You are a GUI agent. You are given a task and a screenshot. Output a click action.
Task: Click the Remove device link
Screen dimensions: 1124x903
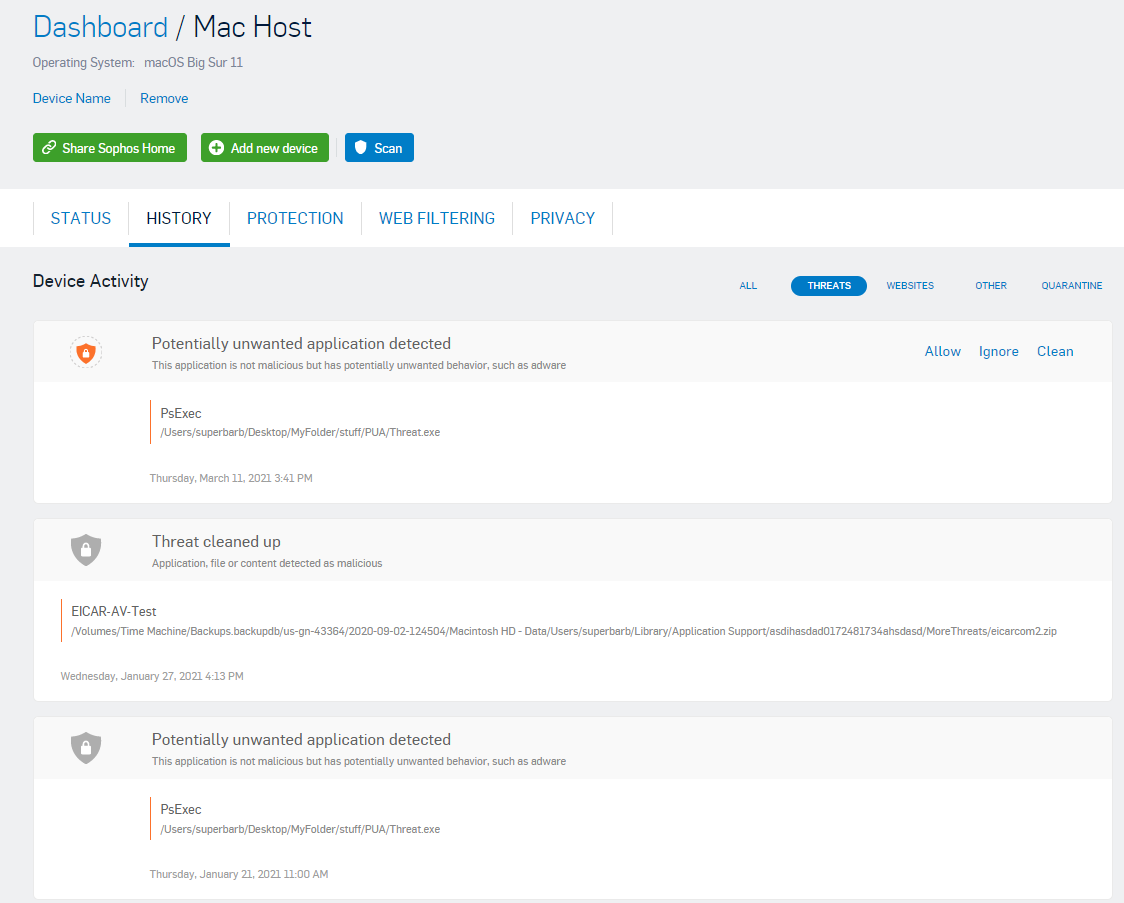click(x=164, y=98)
